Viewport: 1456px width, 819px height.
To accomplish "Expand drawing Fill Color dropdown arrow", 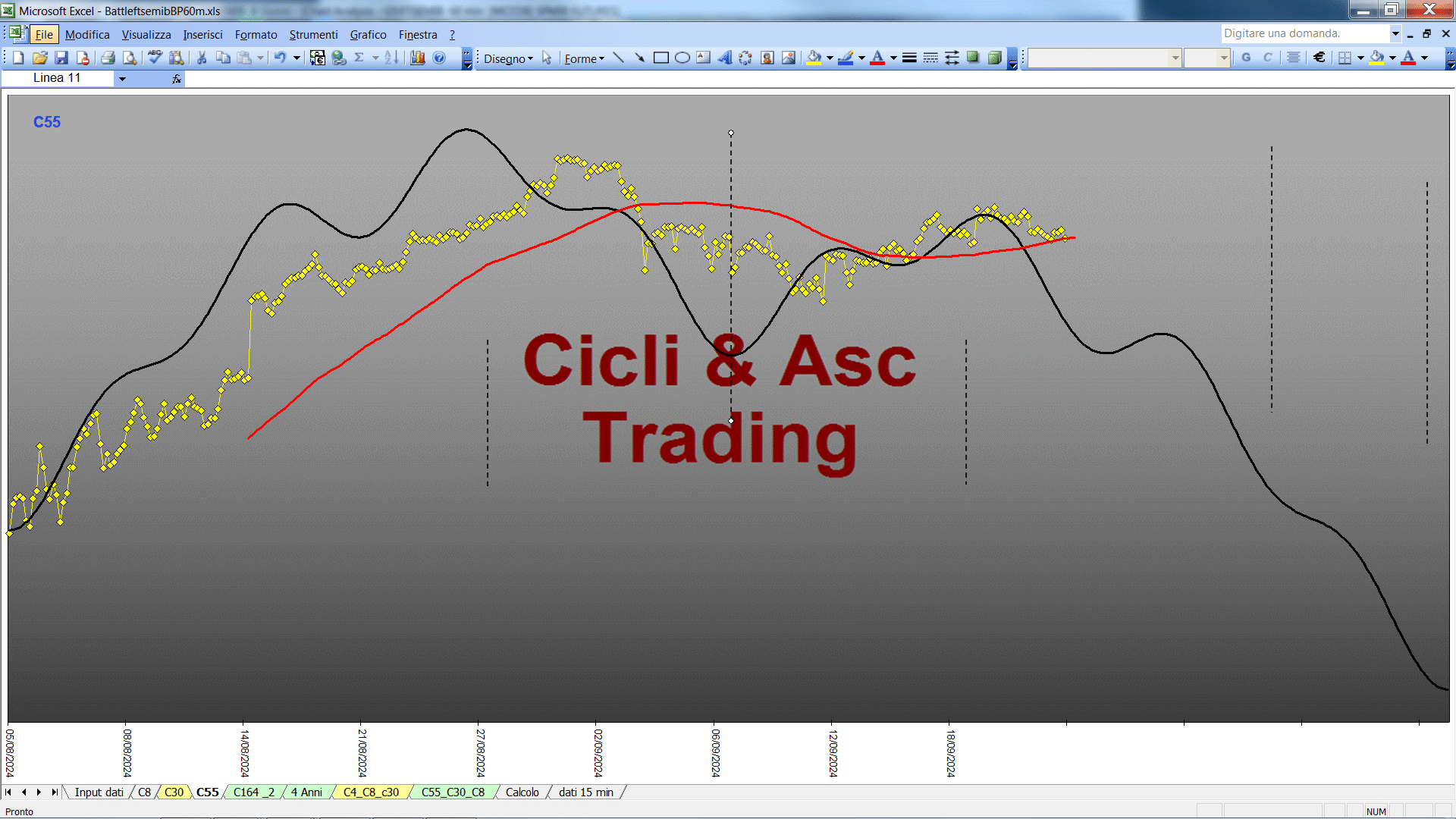I will (x=830, y=58).
